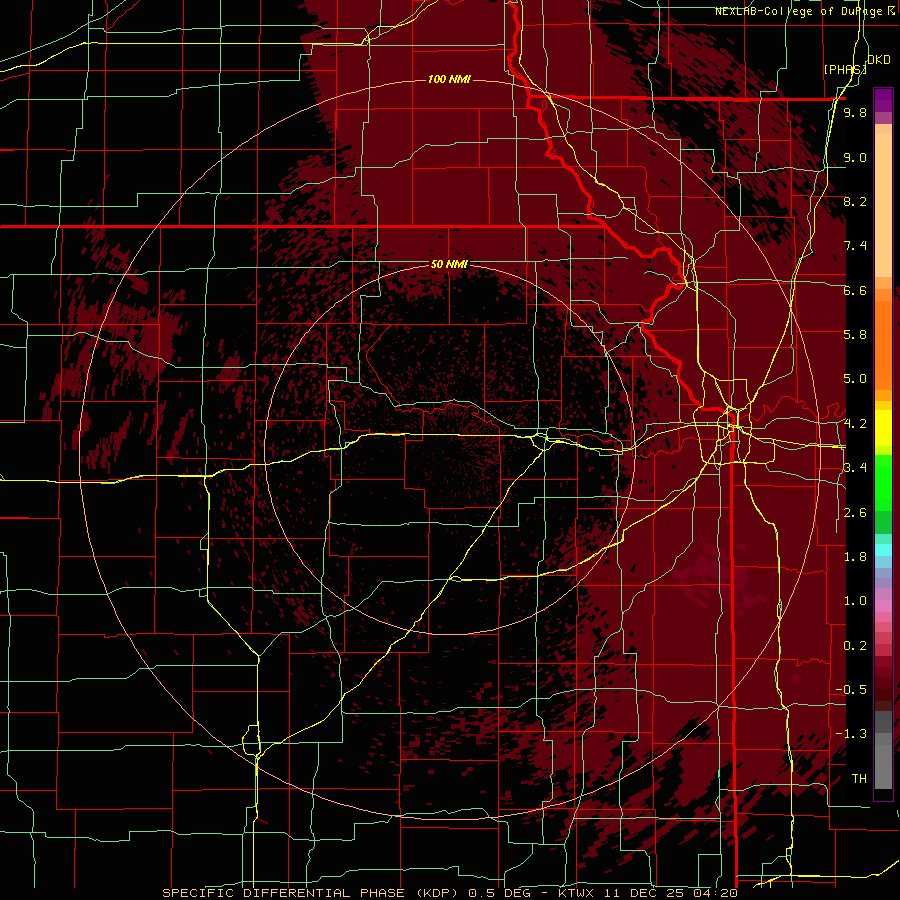Click the 11 DEC 25 date in the caption
Screen dimensions: 900x900
645,893
